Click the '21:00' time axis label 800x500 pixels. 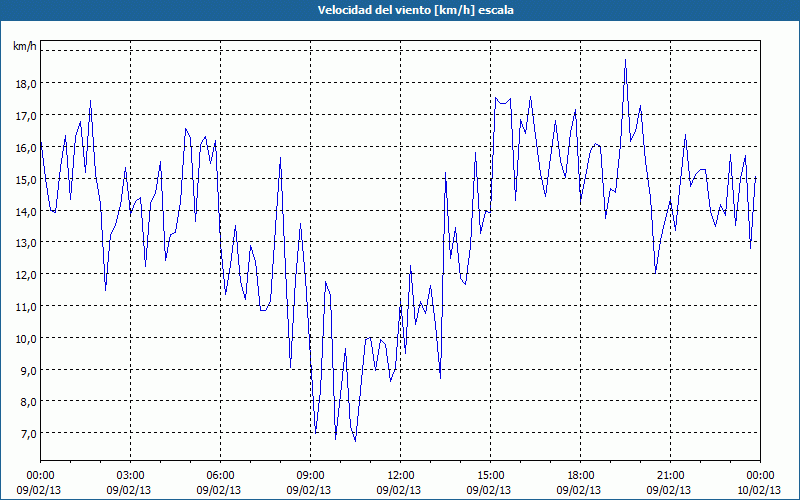point(670,476)
